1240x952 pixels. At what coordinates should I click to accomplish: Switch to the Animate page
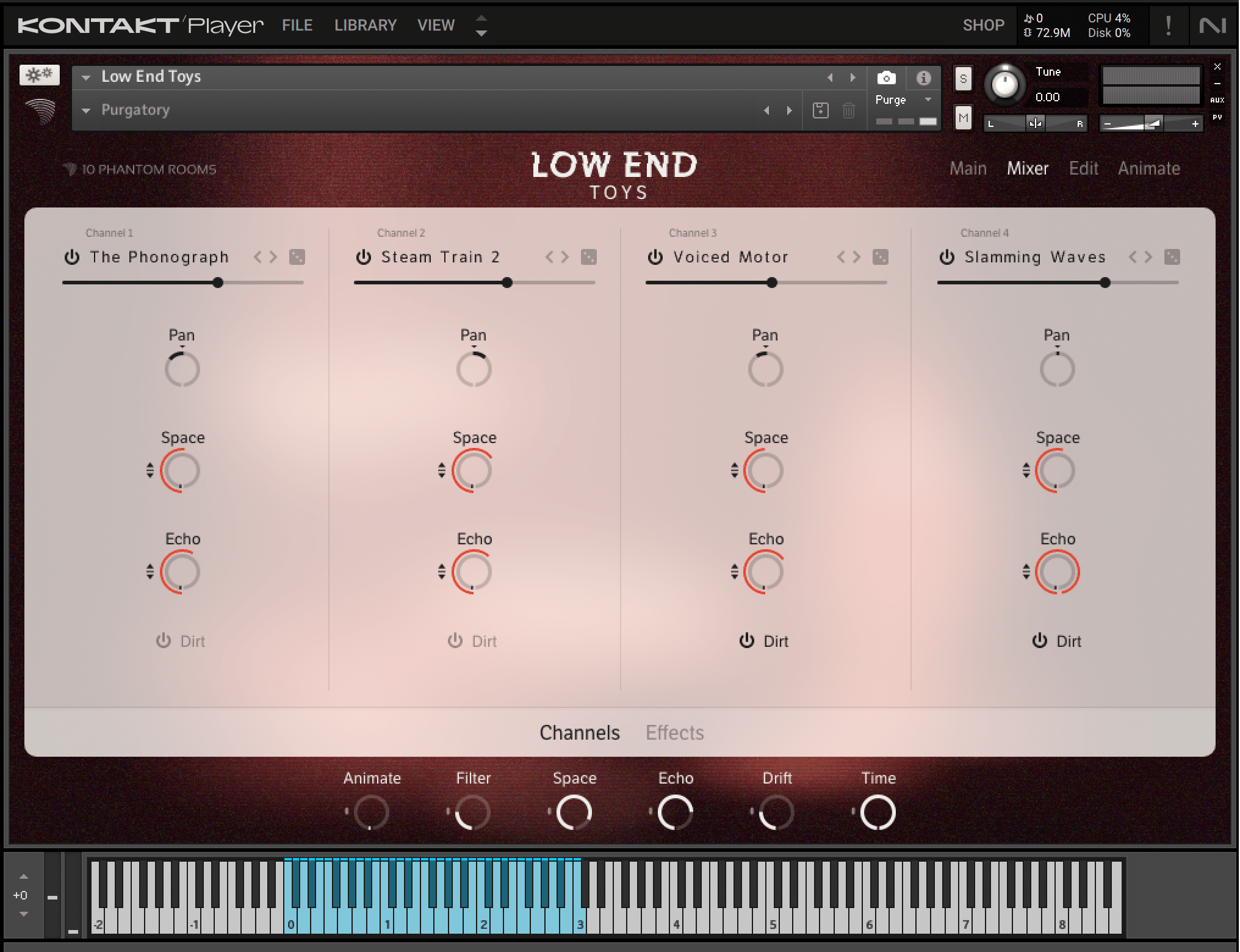pyautogui.click(x=1149, y=168)
